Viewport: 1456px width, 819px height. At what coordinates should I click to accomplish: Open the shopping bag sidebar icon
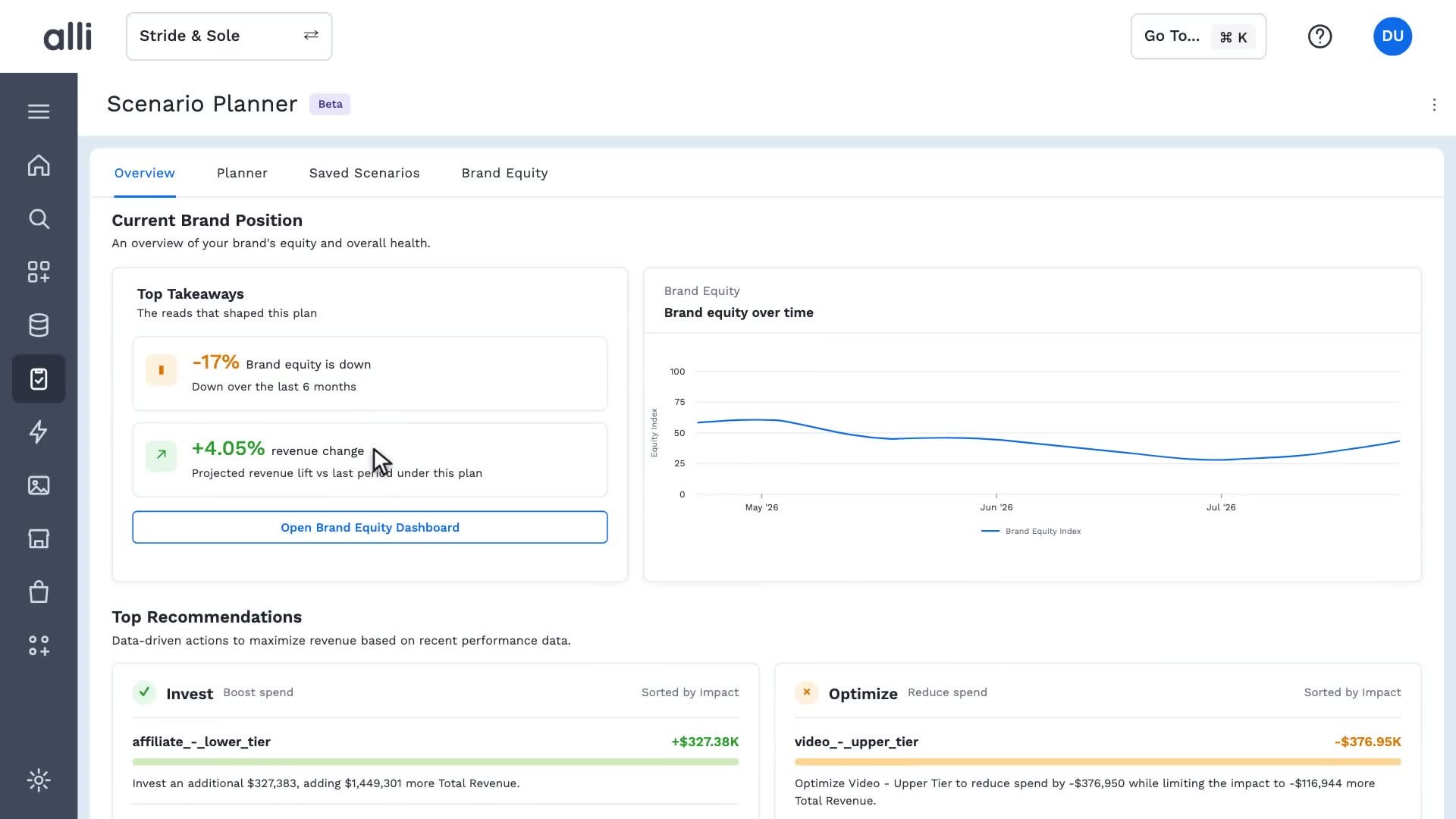click(x=39, y=592)
